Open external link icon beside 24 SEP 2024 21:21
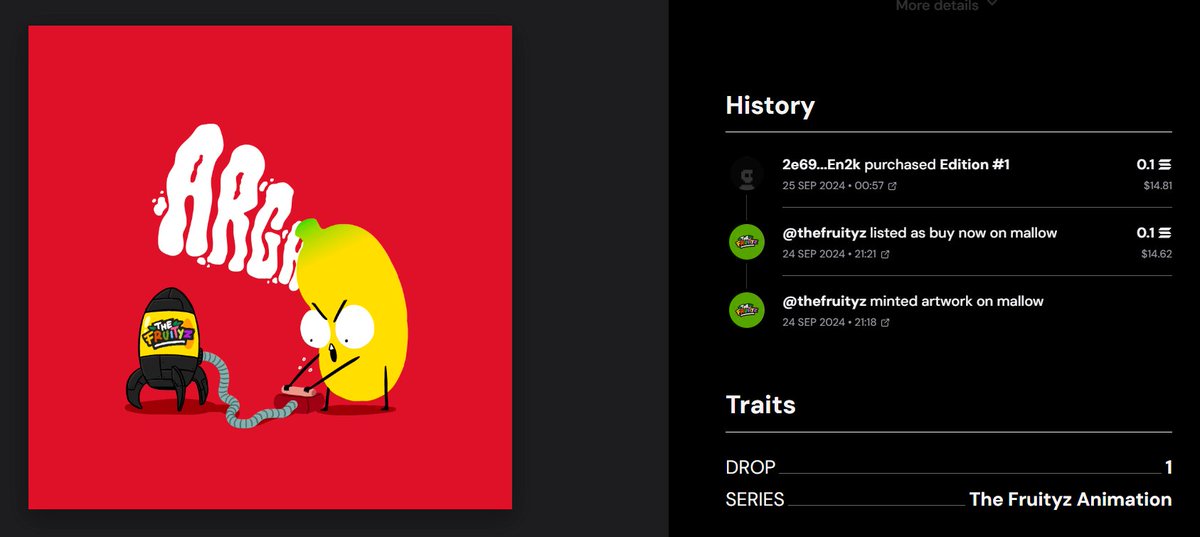This screenshot has height=537, width=1200. [886, 254]
